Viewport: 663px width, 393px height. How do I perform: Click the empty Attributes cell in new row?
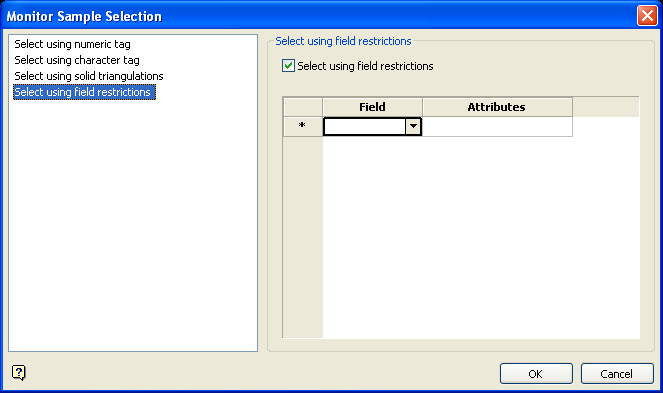pos(497,126)
